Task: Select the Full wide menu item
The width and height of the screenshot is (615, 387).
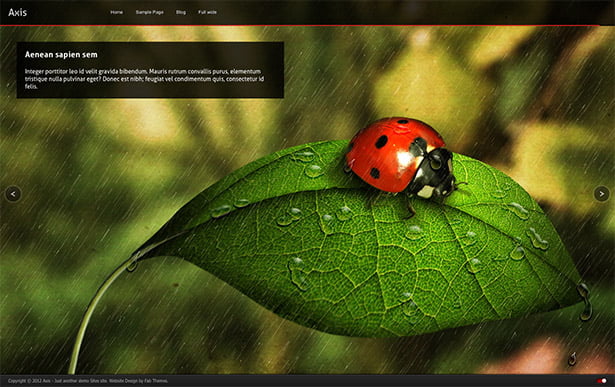Action: click(x=207, y=12)
